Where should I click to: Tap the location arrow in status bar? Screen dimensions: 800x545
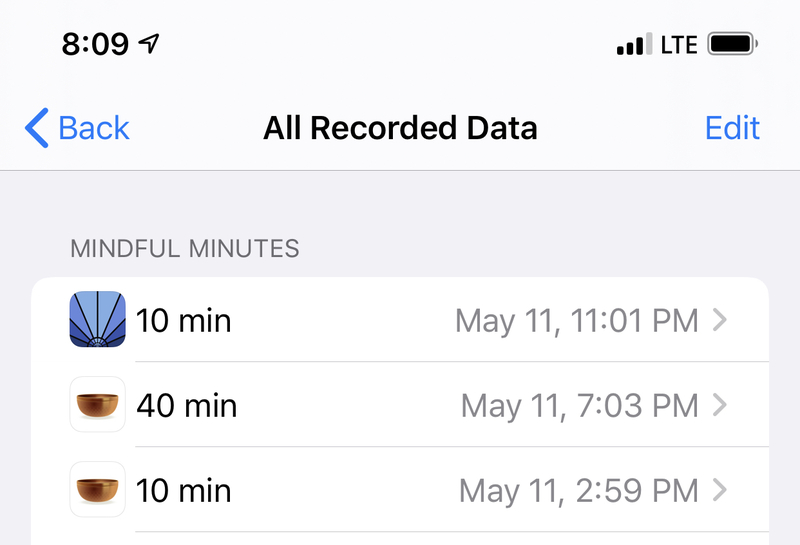[149, 43]
